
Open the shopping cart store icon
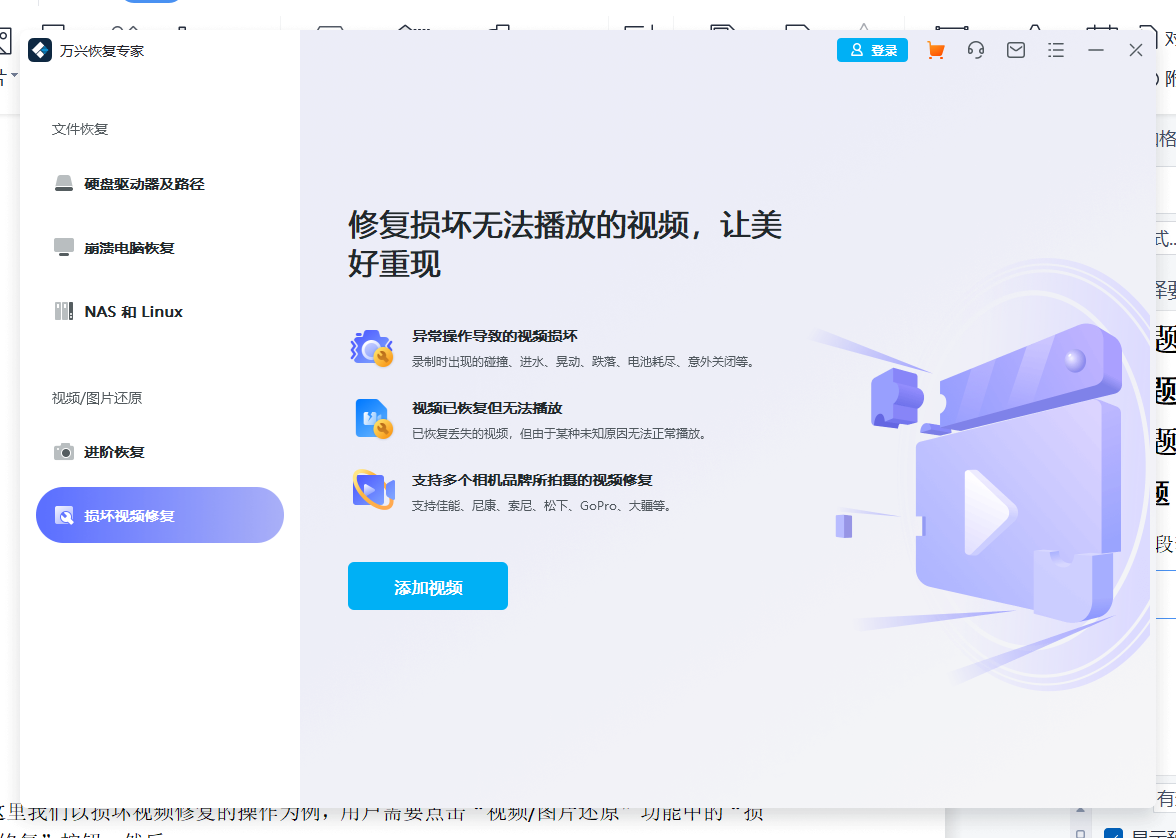[x=936, y=49]
